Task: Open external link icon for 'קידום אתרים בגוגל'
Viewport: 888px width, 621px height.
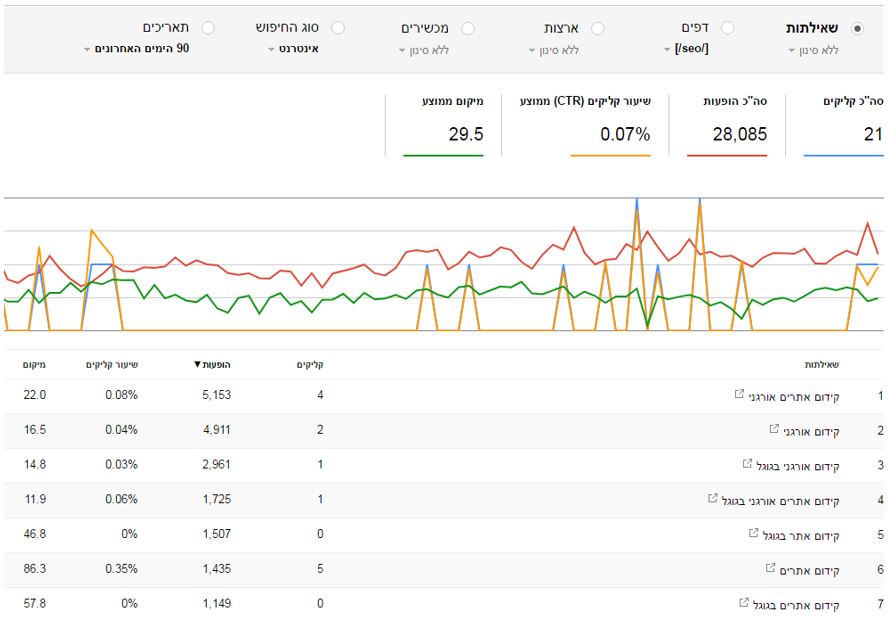Action: point(744,603)
